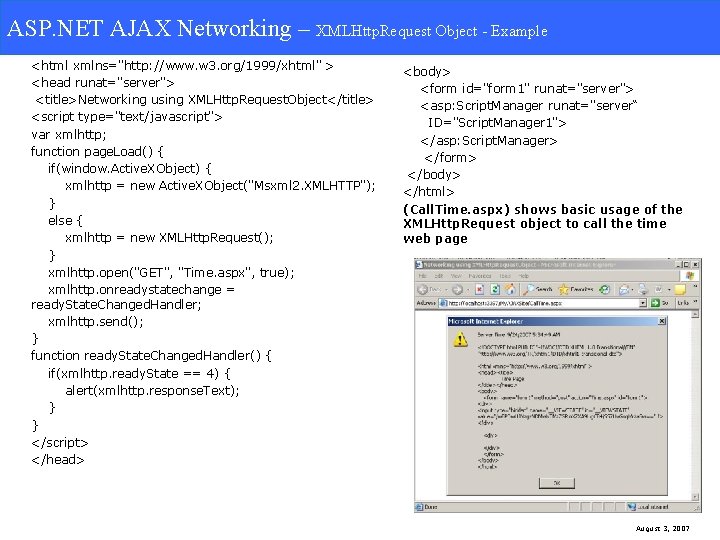Click the Refresh icon in browser toolbar
720x540 pixels.
pyautogui.click(x=495, y=289)
